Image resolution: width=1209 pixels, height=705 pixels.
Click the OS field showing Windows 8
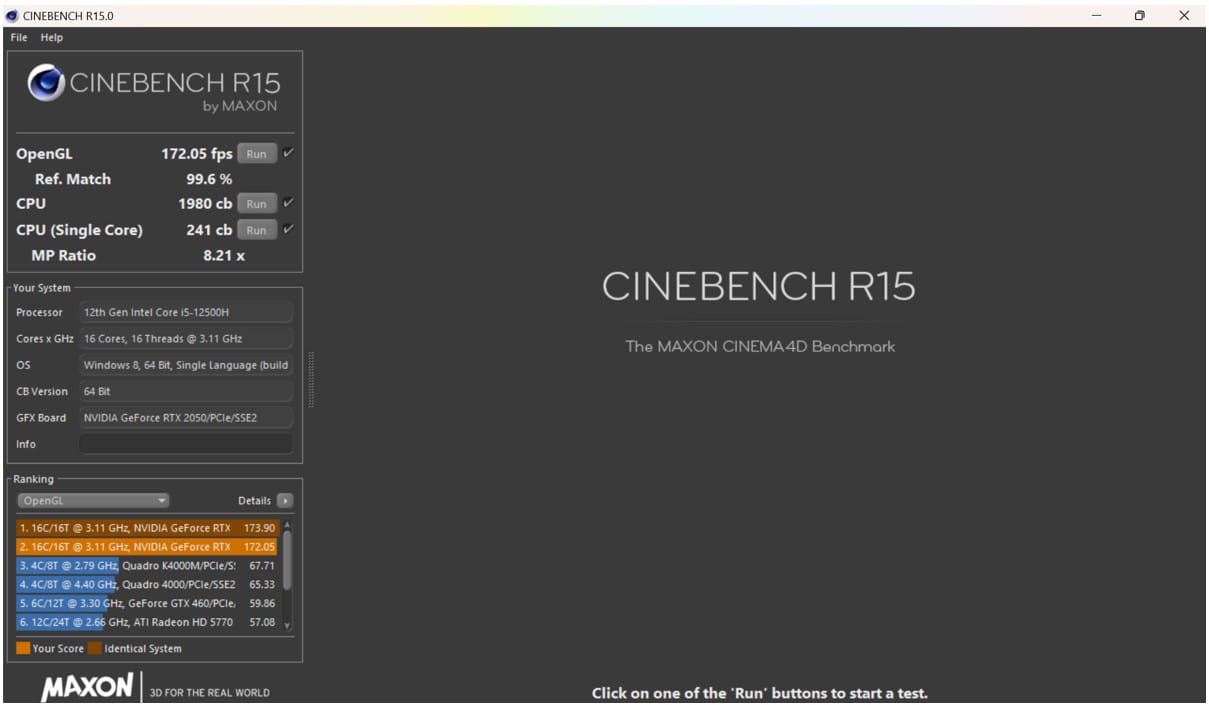186,365
